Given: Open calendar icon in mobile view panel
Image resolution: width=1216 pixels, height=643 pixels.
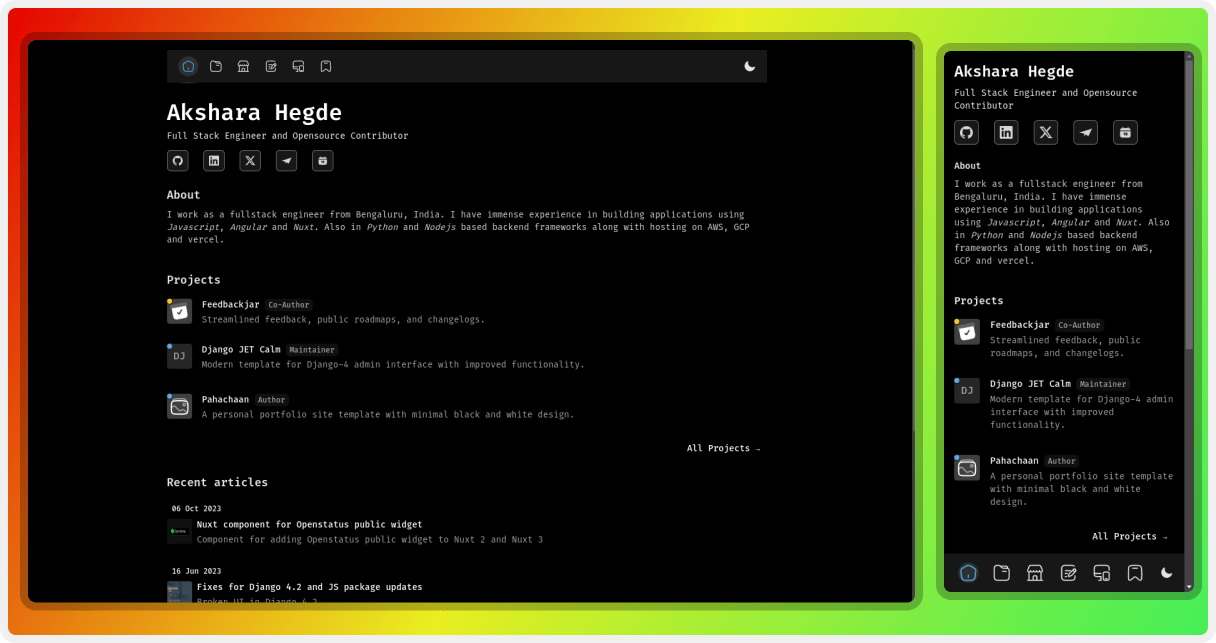Looking at the screenshot, I should (1125, 132).
